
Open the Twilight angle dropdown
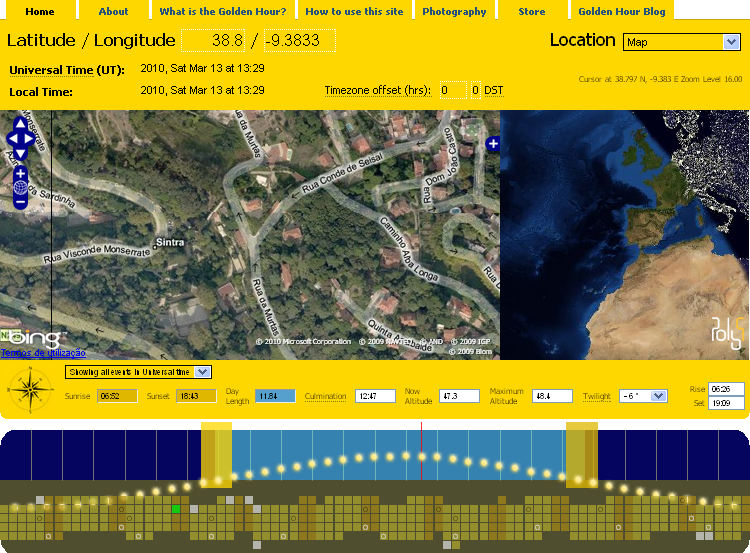tap(643, 396)
